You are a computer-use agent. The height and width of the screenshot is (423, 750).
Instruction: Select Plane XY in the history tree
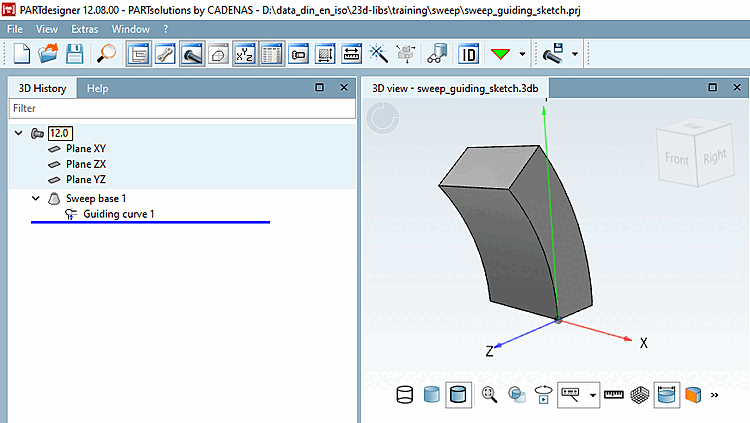[86, 149]
